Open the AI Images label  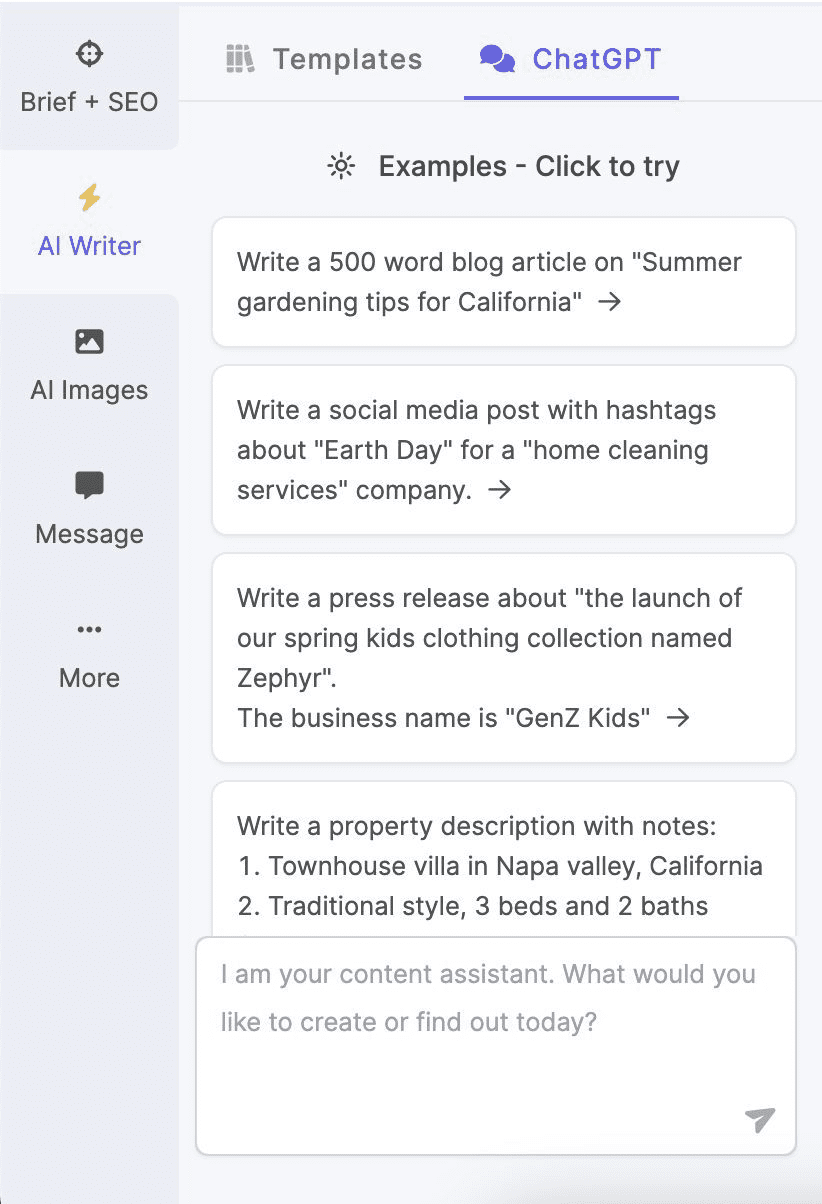89,390
